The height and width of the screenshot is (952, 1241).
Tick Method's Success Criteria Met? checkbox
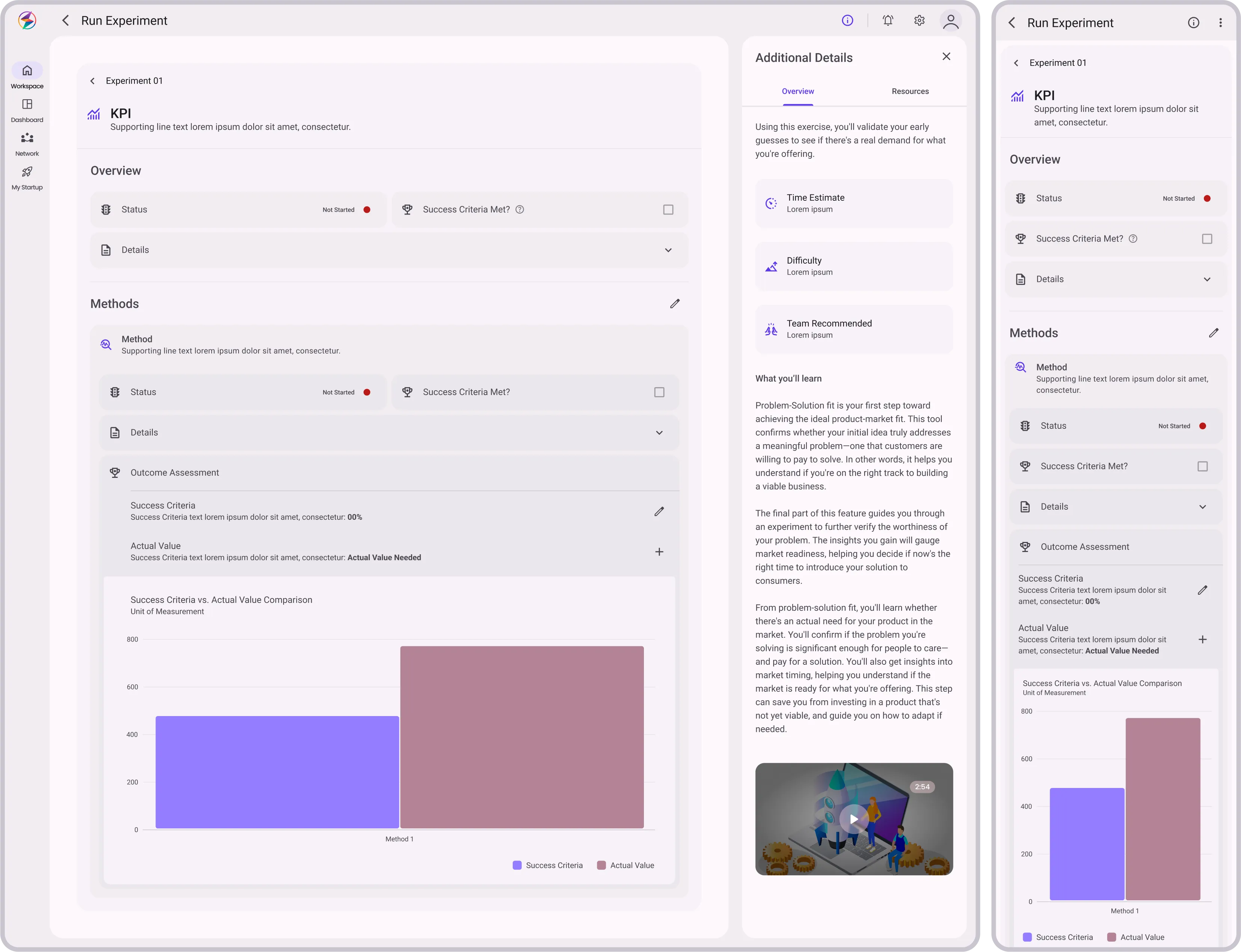tap(659, 392)
